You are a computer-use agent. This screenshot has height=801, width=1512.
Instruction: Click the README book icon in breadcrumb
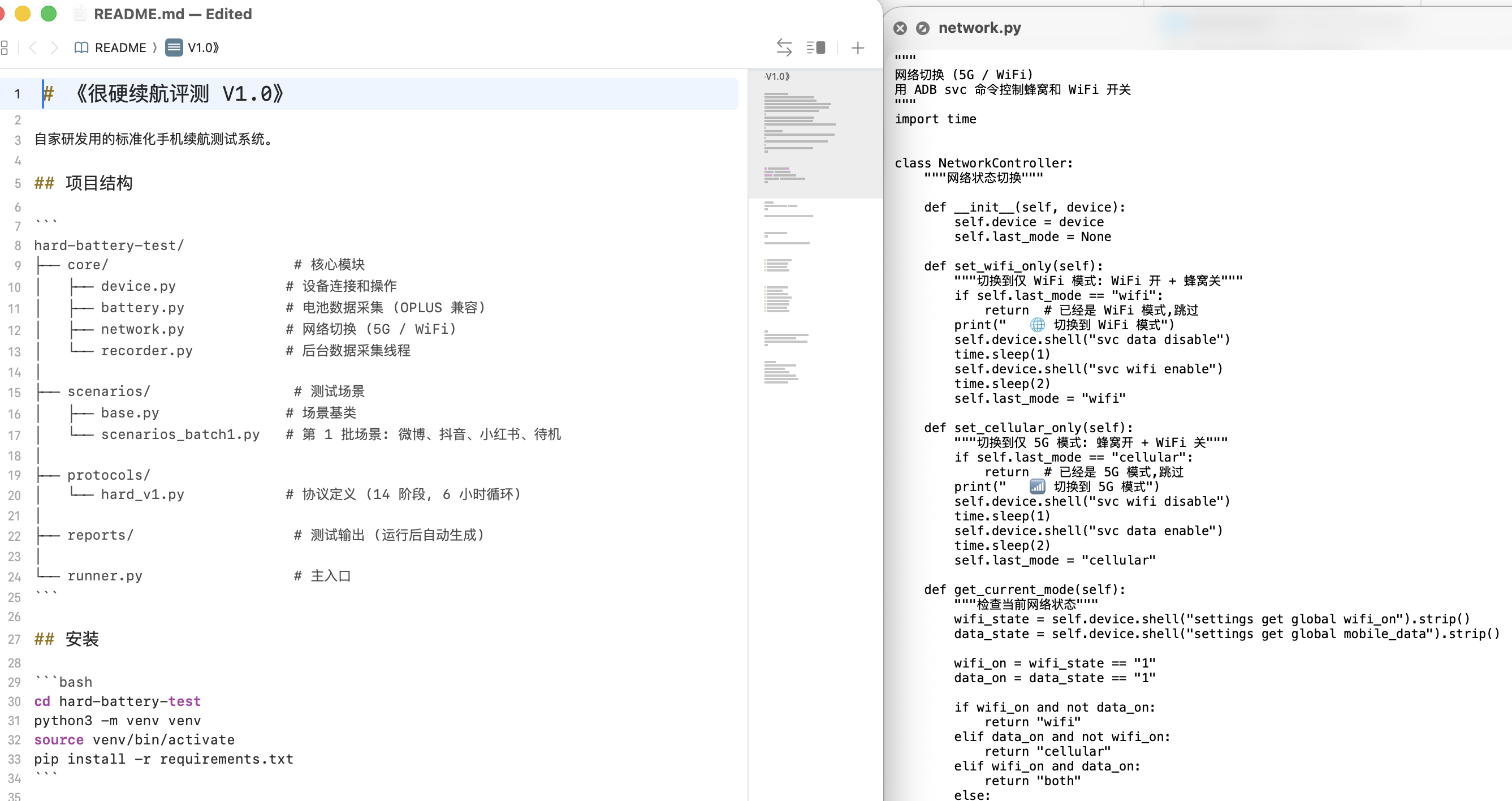(x=81, y=48)
